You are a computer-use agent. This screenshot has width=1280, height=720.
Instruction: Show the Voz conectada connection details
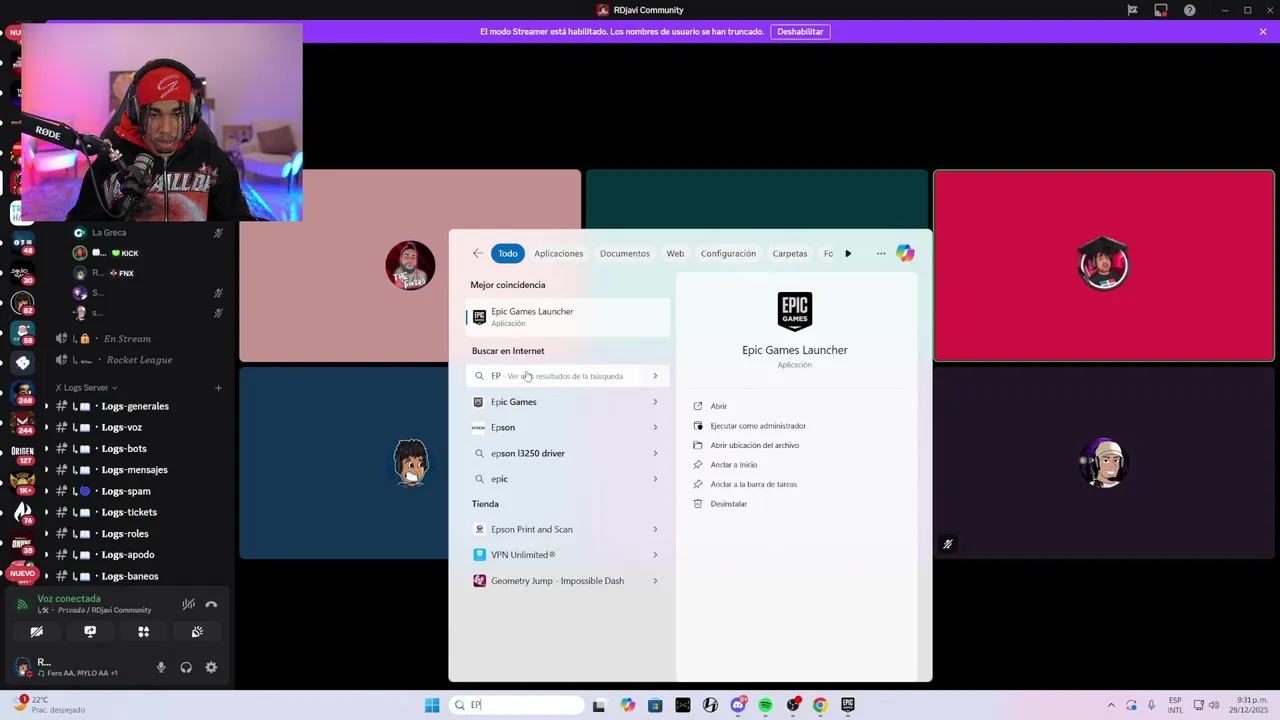tap(69, 598)
